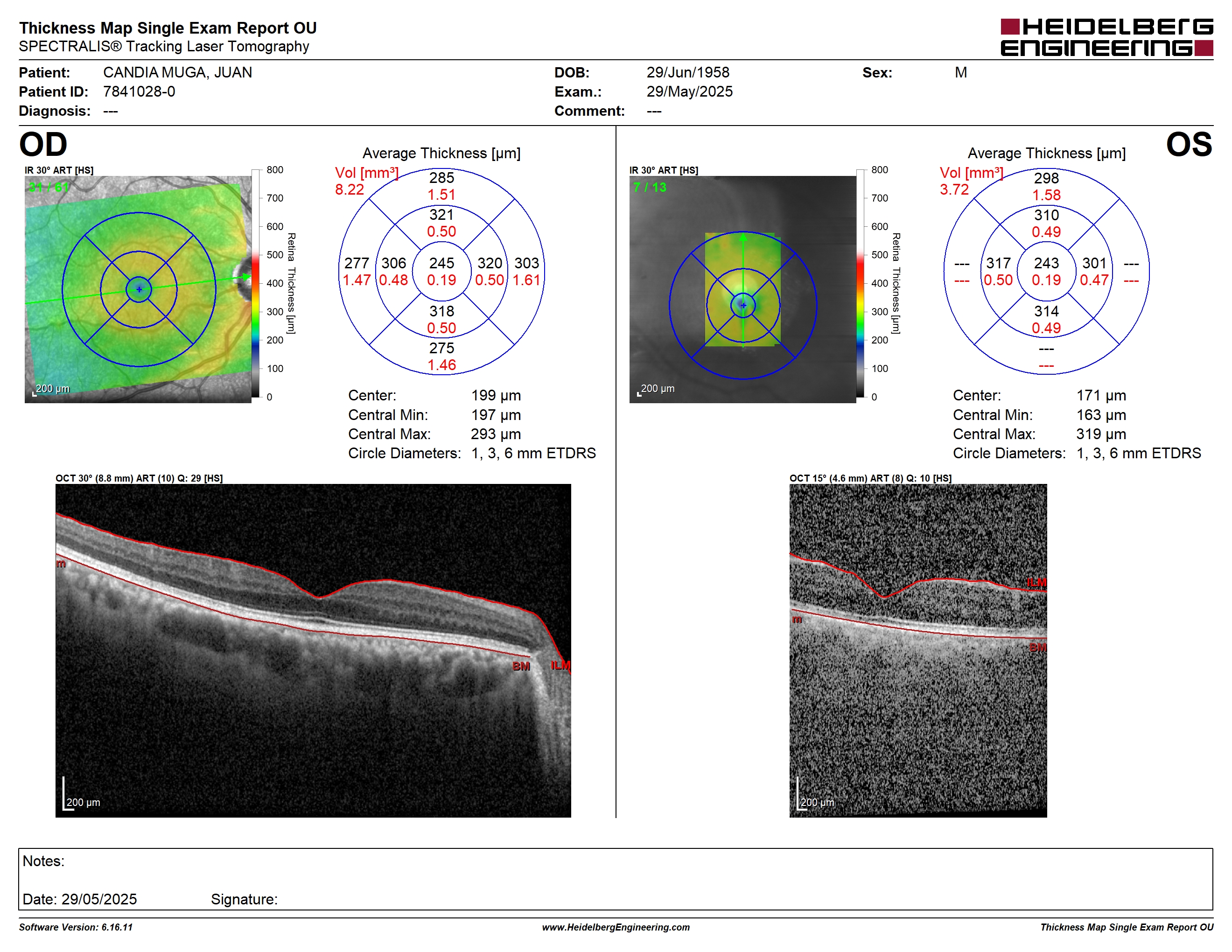Click the Heidelberg Engineering logo

(1107, 37)
